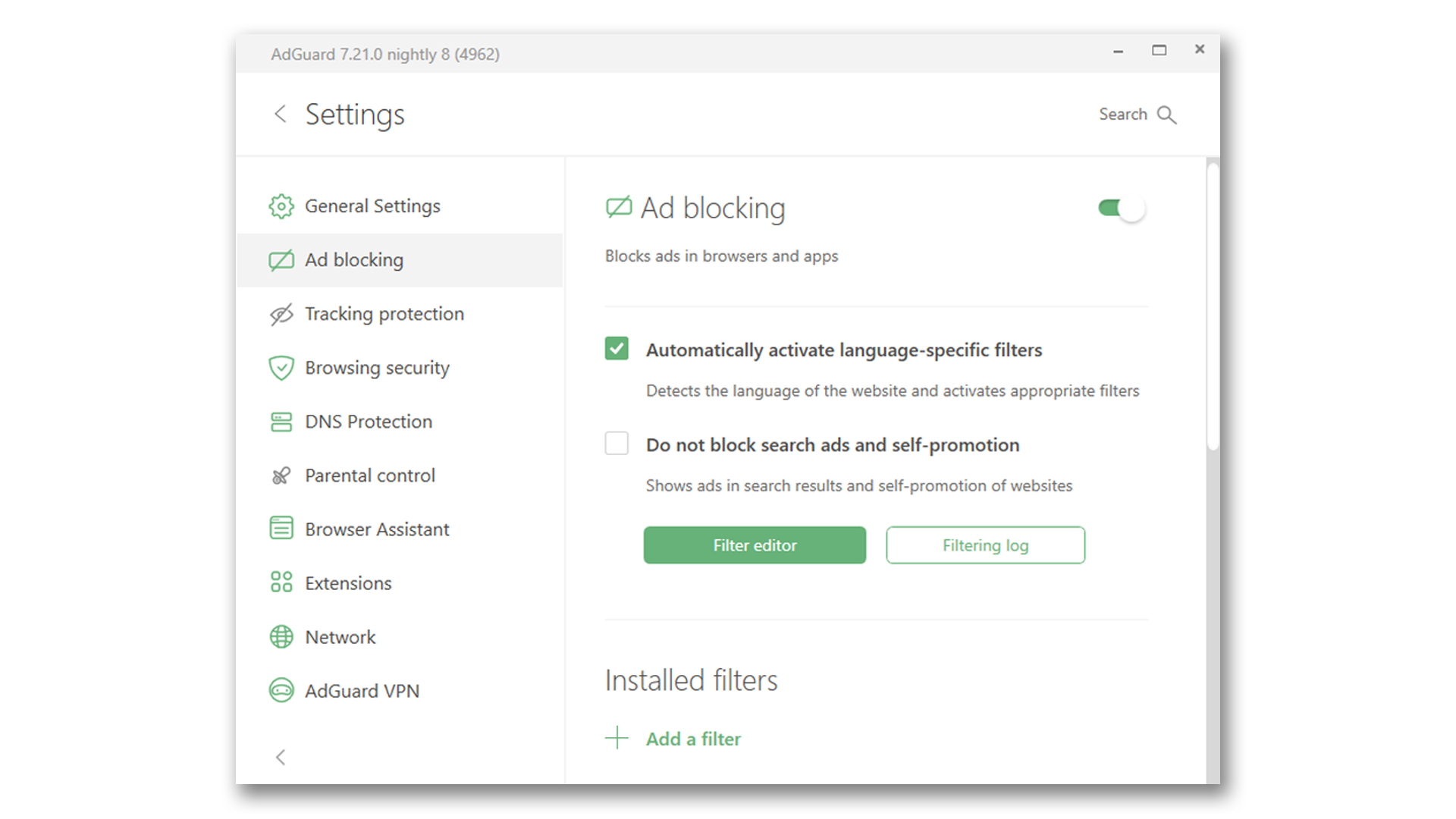
Task: Select the Browsing security shield icon
Action: 281,367
